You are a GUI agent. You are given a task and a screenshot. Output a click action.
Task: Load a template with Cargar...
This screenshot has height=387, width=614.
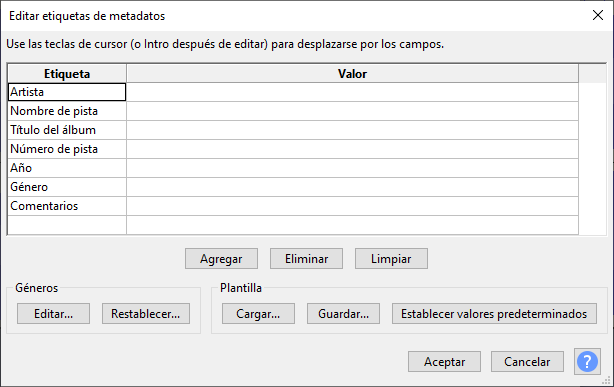258,313
